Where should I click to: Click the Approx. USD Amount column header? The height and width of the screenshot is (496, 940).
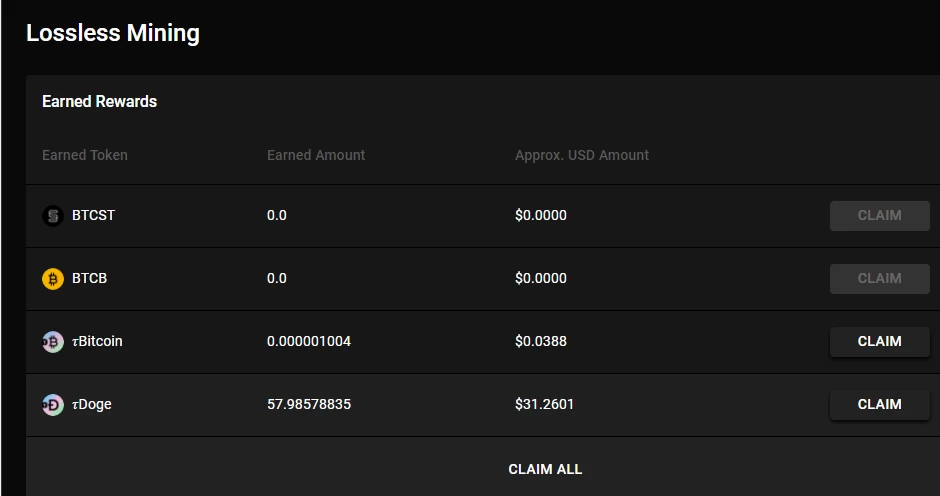coord(582,155)
